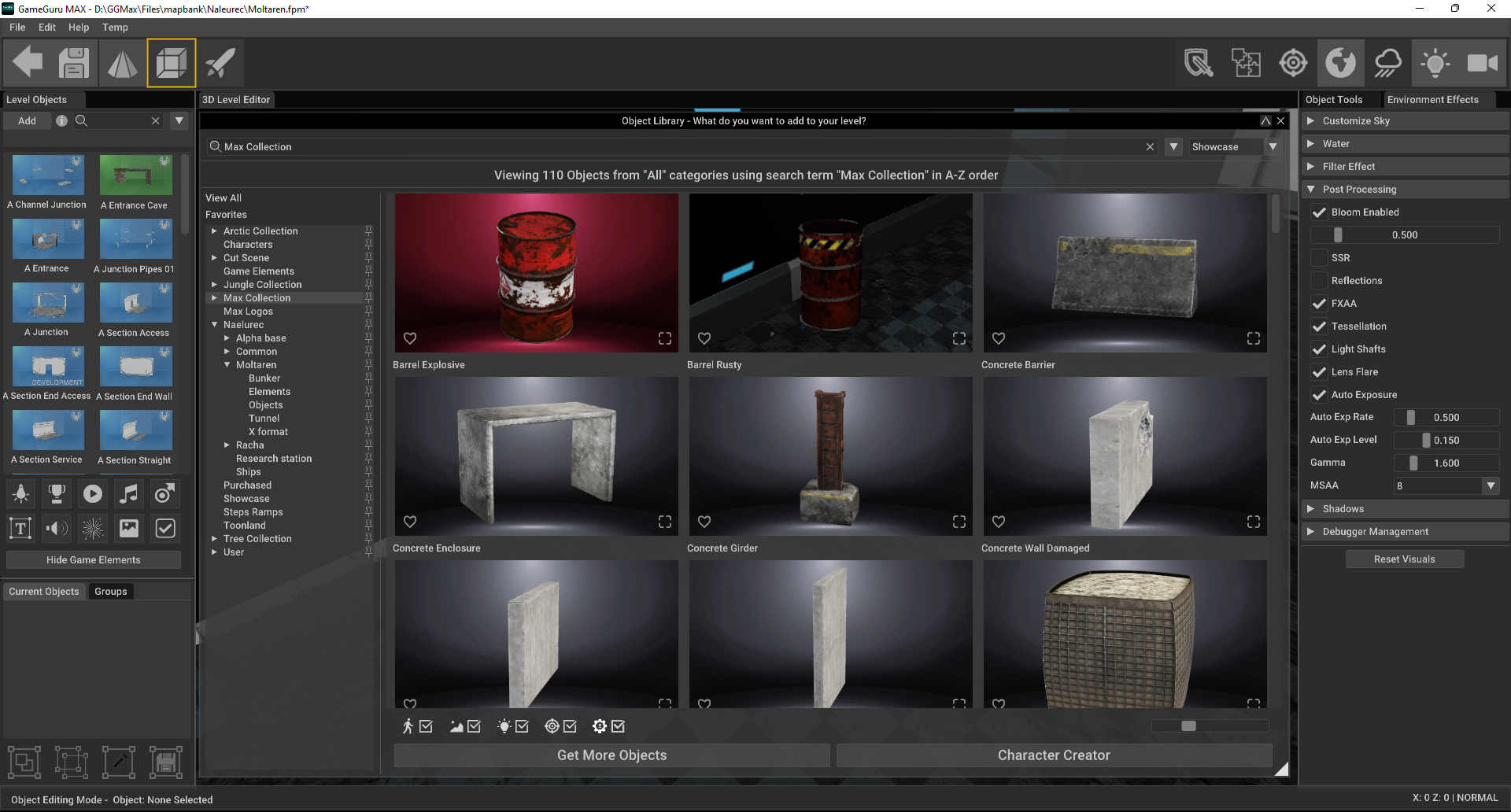
Task: Open the music audio element tool
Action: (128, 493)
